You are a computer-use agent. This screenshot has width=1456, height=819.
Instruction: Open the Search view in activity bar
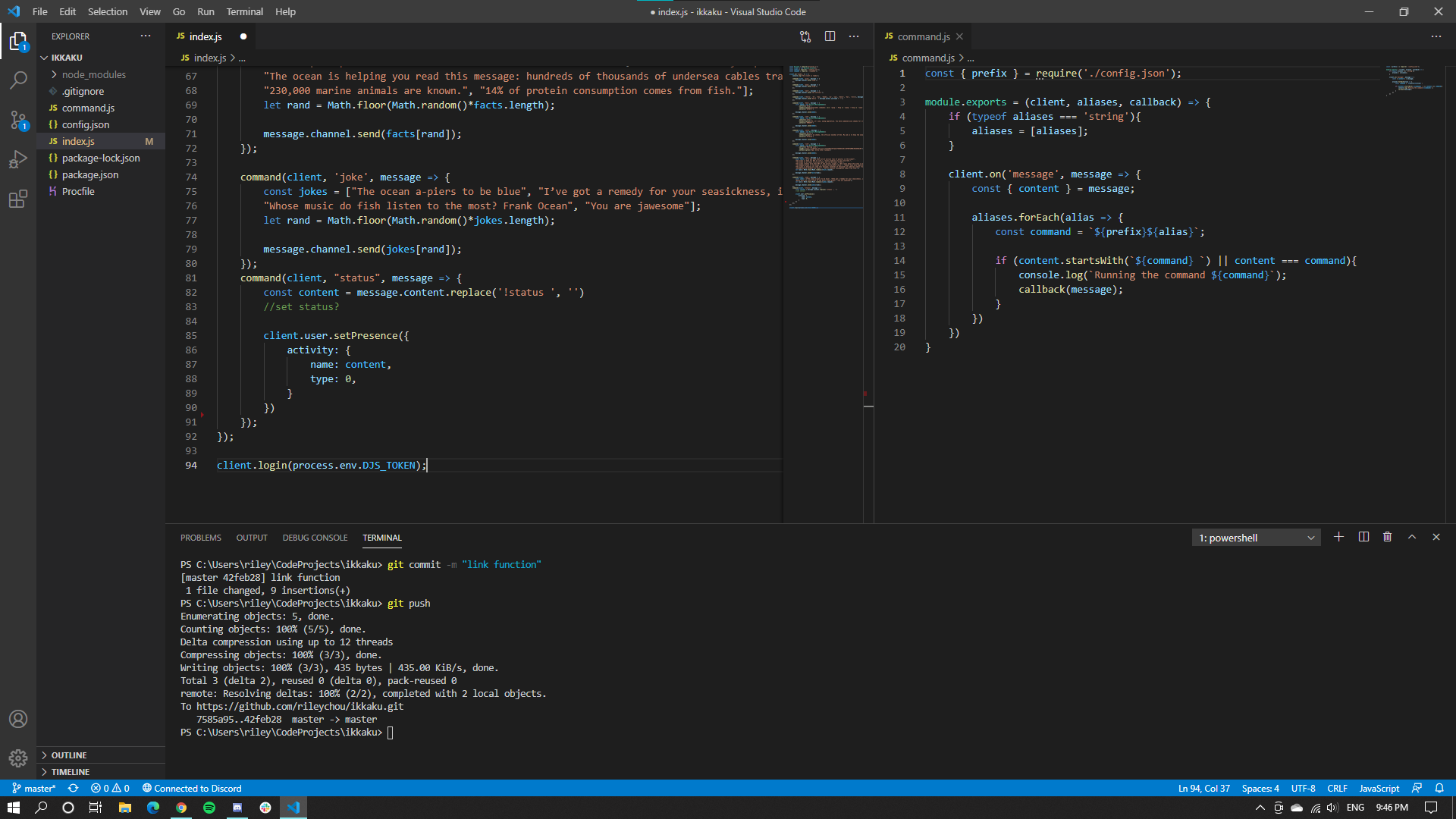click(18, 80)
